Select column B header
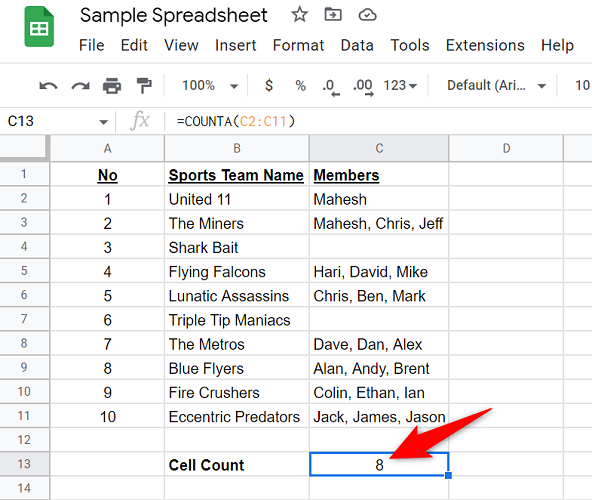This screenshot has width=592, height=500. 237,148
